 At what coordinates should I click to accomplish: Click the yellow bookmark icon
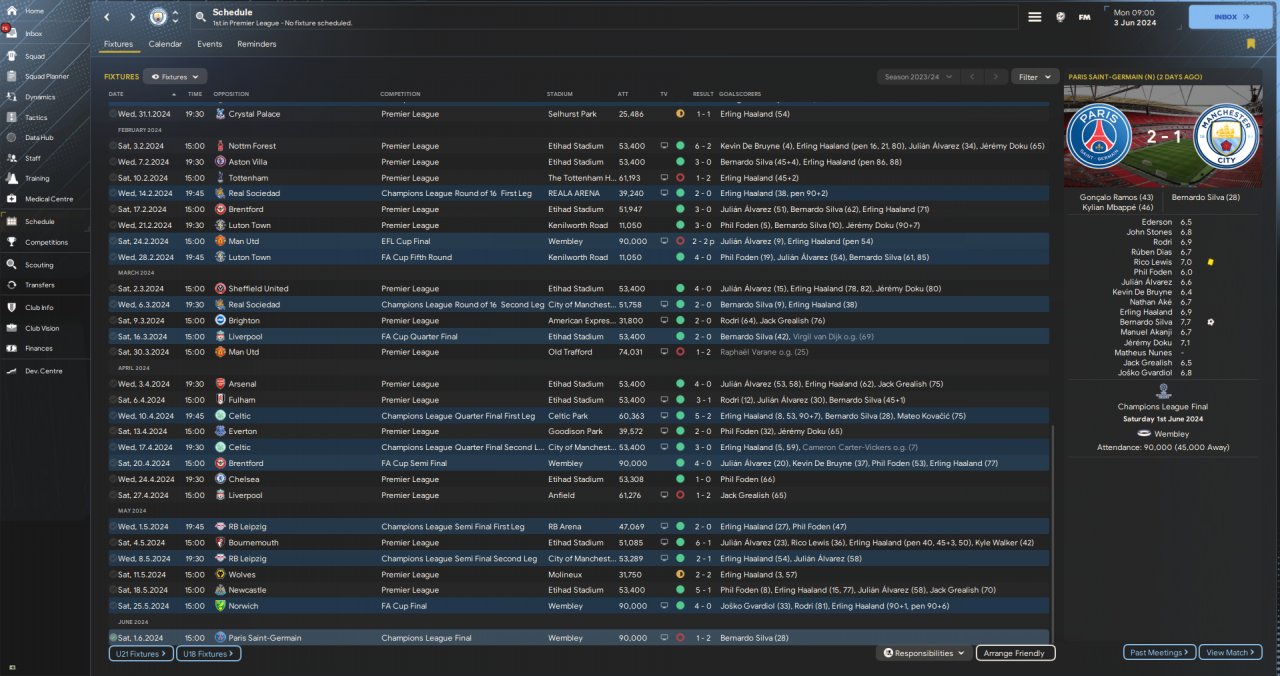point(1250,44)
